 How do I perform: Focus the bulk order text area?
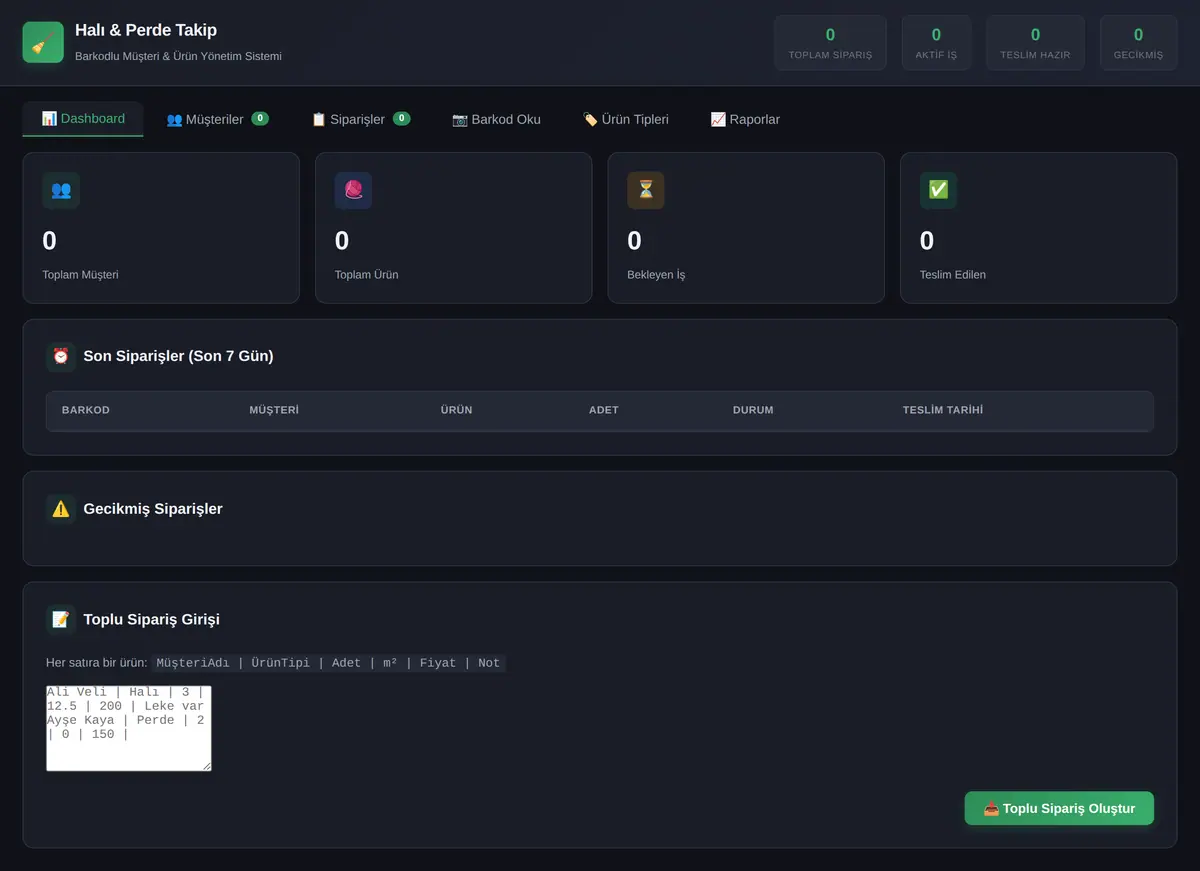129,728
